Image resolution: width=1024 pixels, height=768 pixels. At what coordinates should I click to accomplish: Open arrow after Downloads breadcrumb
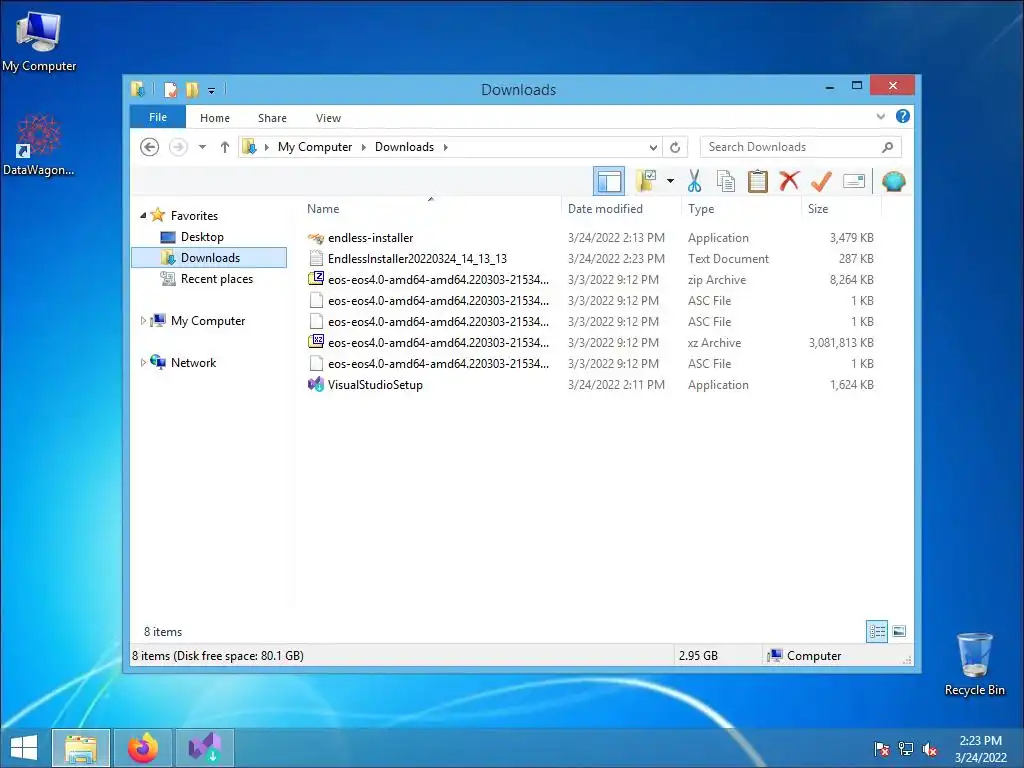pyautogui.click(x=445, y=147)
